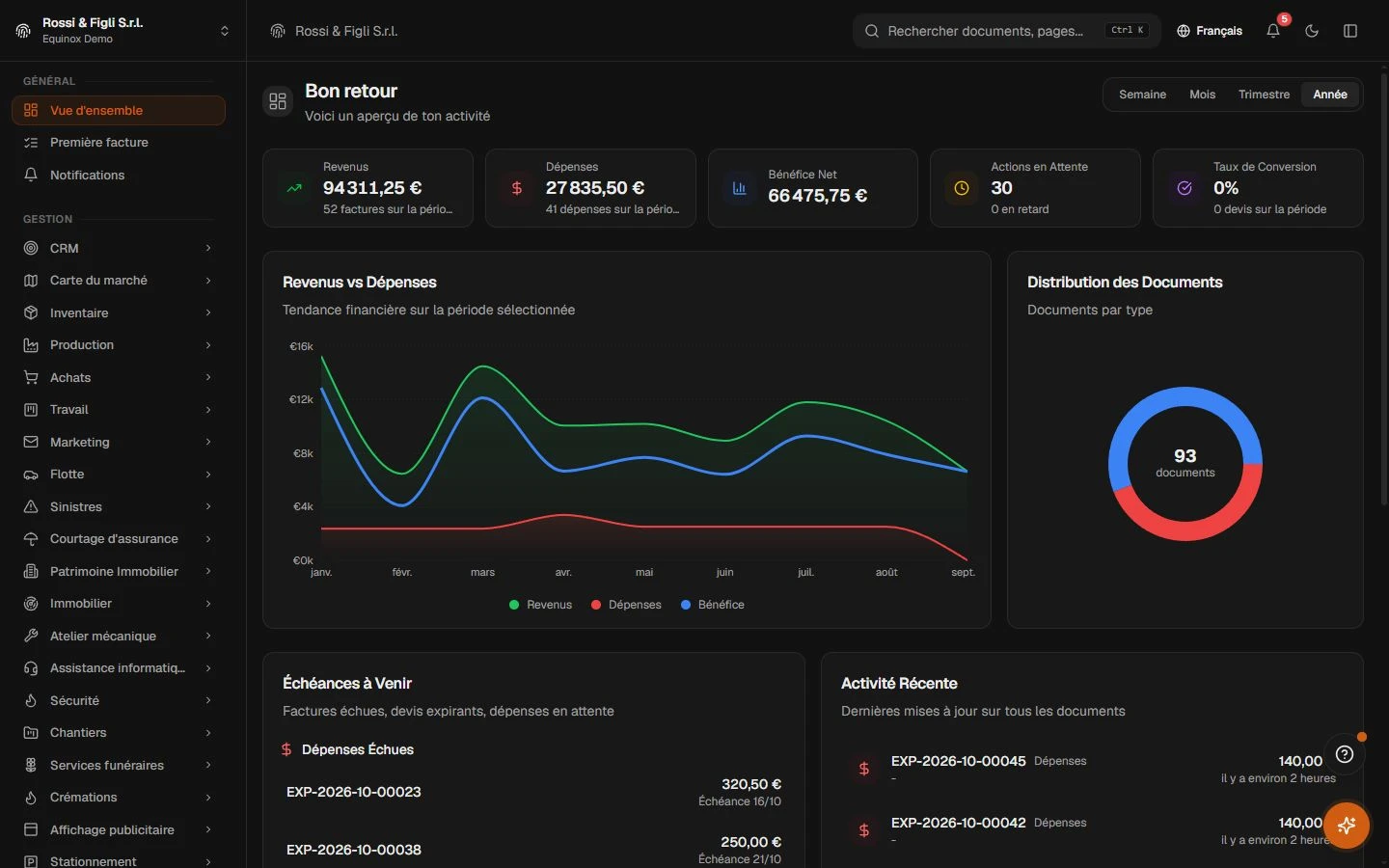The image size is (1389, 868).
Task: Go to Vue d'ensemble page
Action: point(119,110)
